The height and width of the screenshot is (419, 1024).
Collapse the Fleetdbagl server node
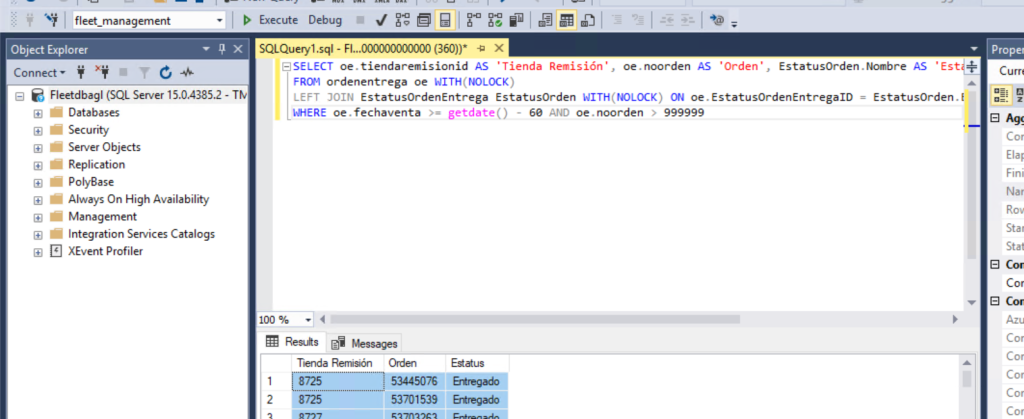(20, 96)
